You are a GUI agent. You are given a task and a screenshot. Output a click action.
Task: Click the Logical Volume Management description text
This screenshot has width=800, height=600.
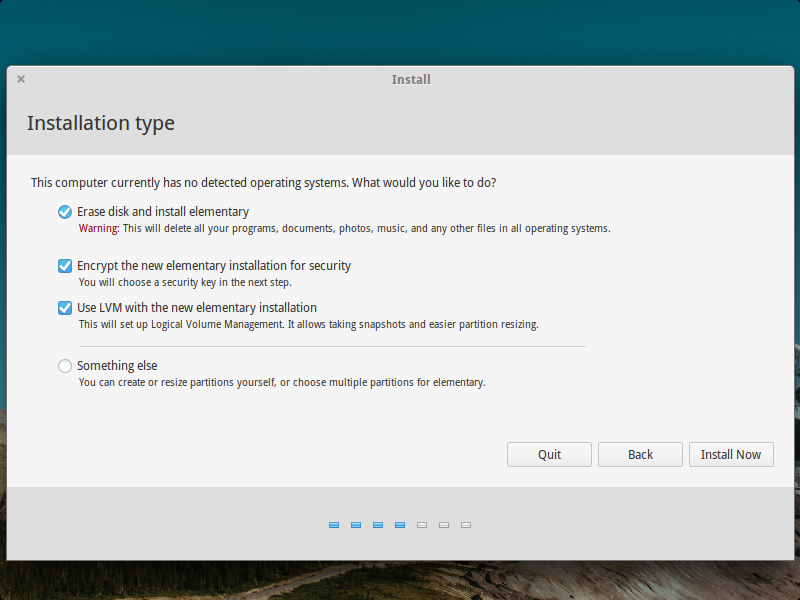tap(309, 324)
